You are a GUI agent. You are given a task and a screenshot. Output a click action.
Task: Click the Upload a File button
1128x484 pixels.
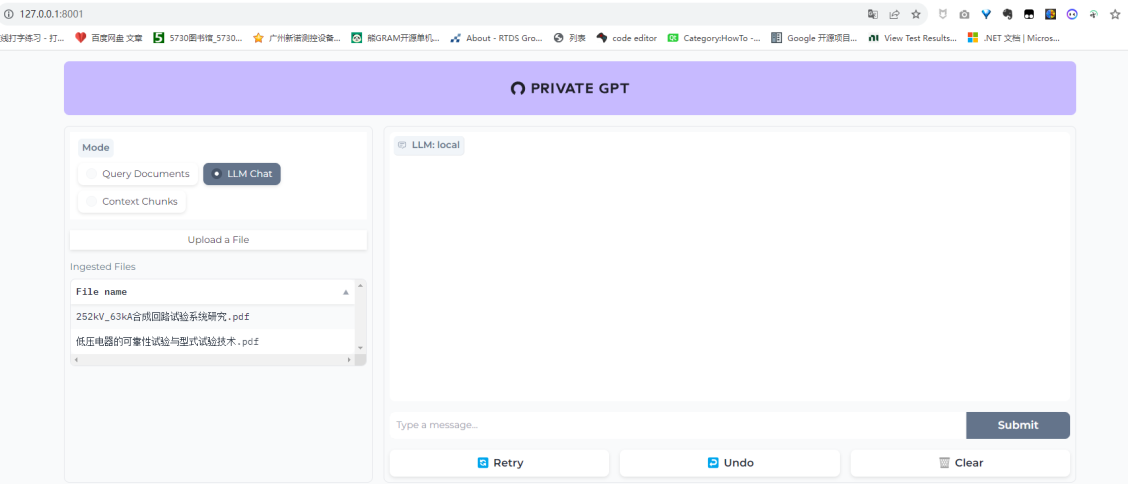click(x=218, y=239)
